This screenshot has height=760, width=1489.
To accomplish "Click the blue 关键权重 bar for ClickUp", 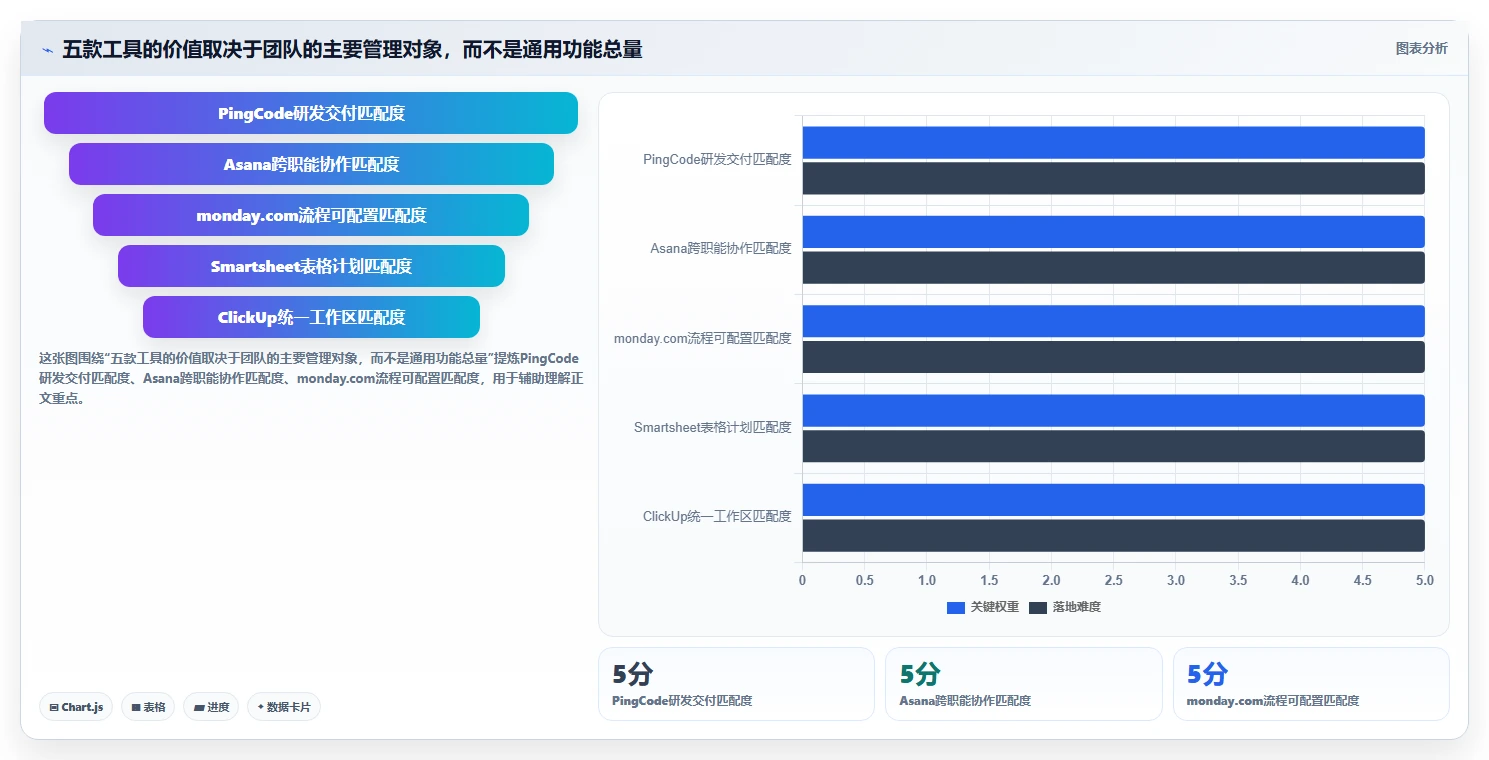I will (1113, 500).
